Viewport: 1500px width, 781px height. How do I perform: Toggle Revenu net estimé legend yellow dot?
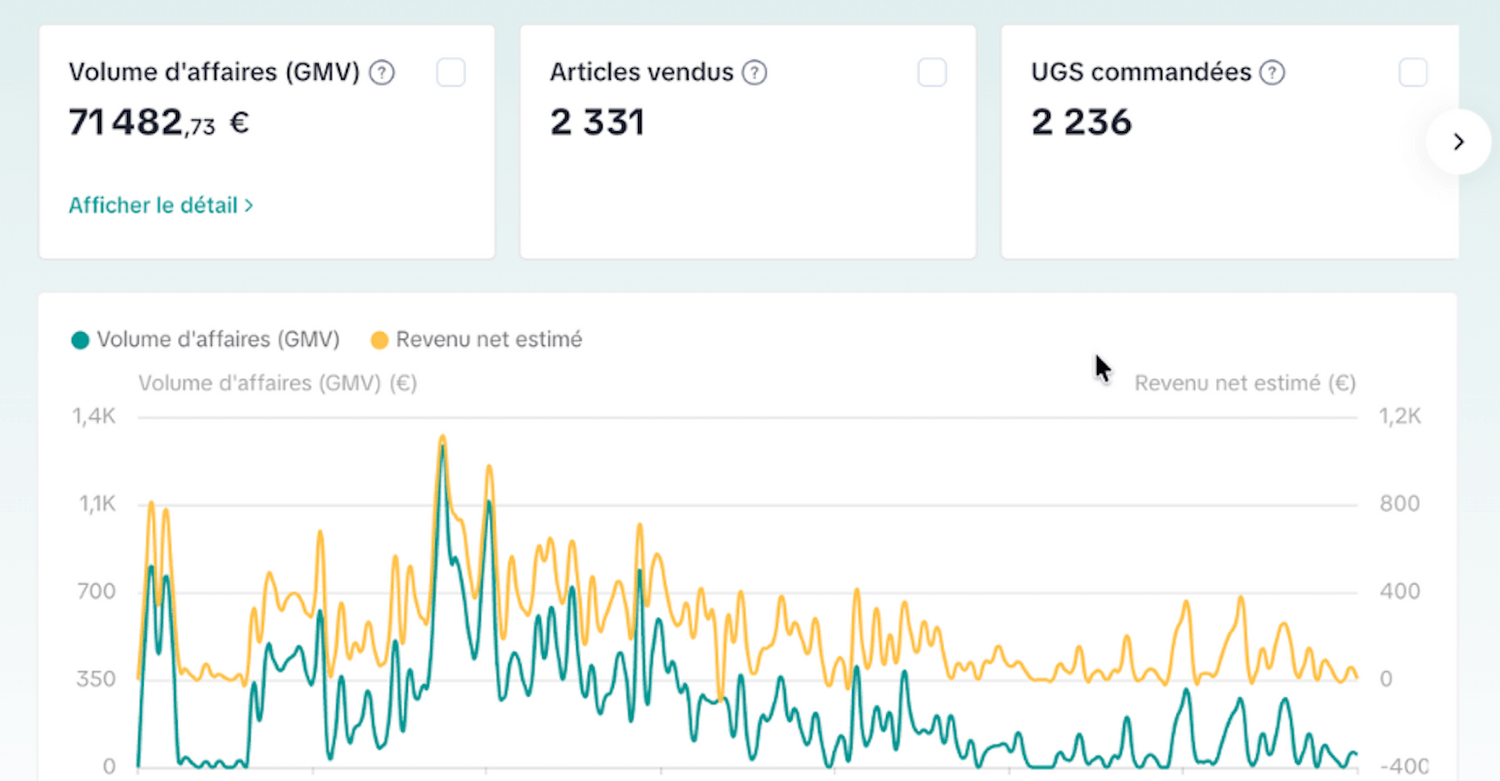point(380,341)
